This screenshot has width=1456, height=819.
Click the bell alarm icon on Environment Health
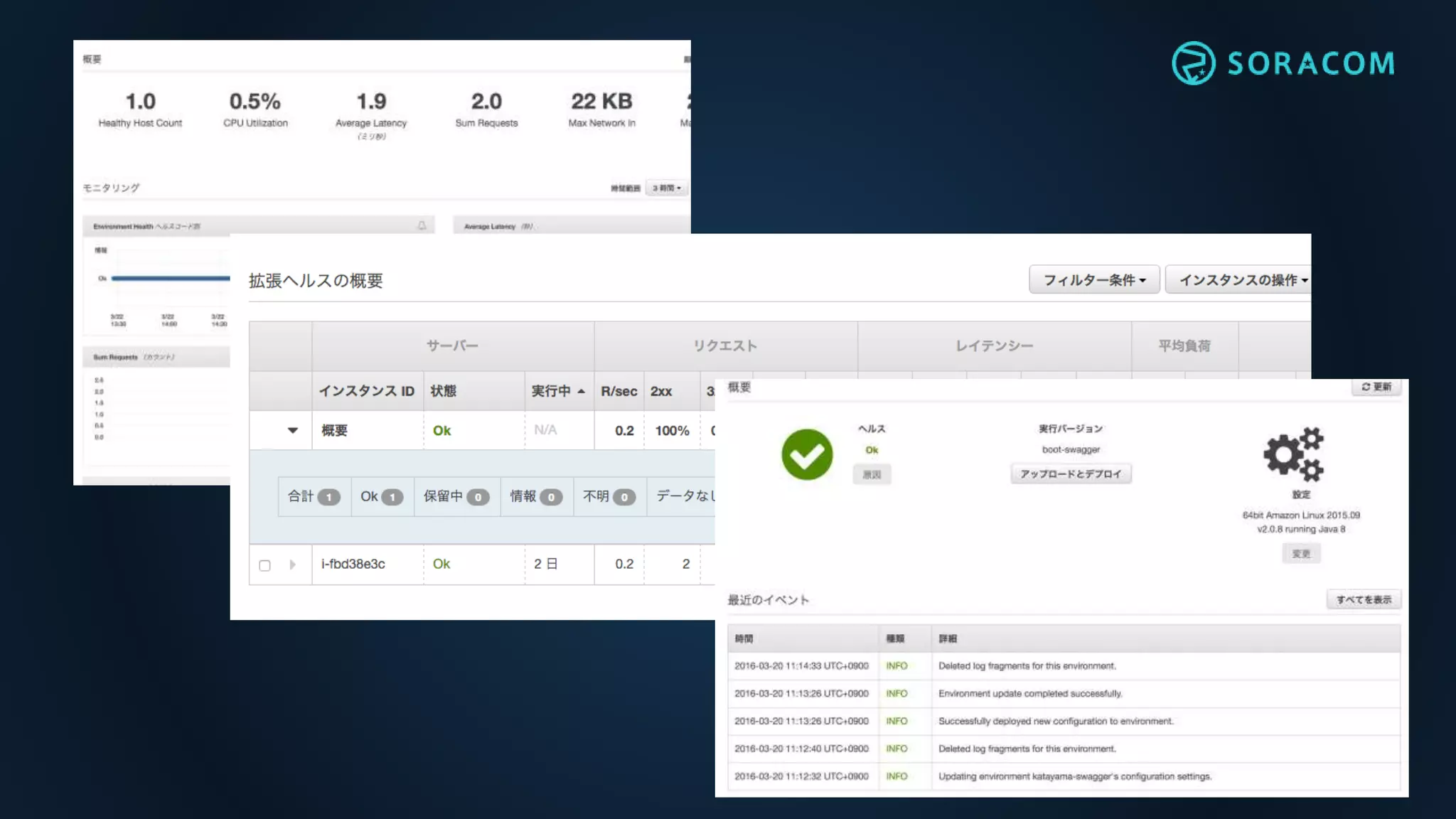422,225
